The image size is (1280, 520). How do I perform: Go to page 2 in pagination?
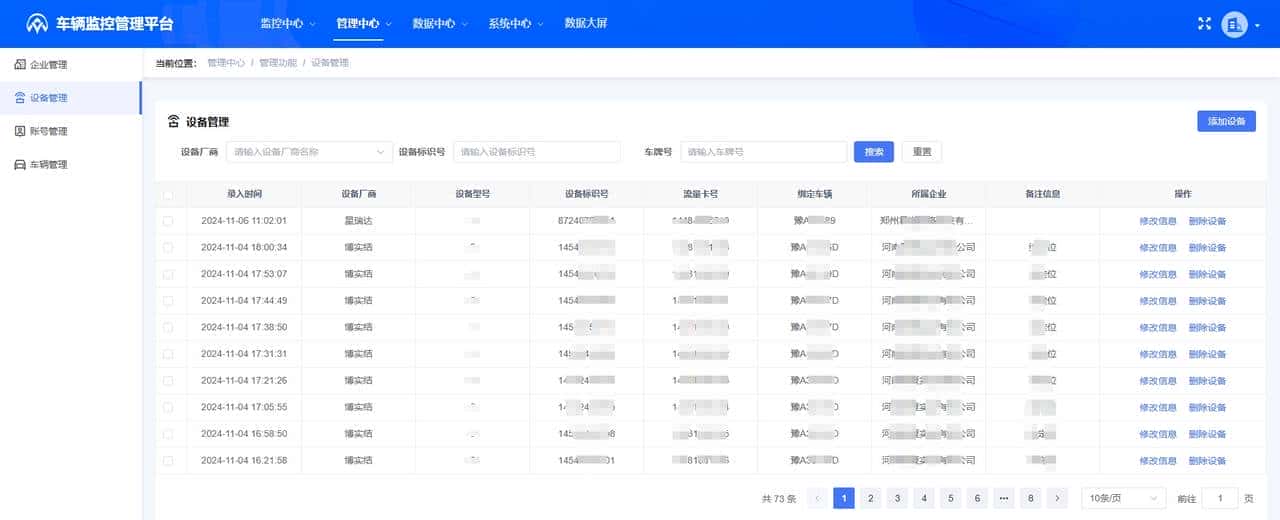coord(870,498)
